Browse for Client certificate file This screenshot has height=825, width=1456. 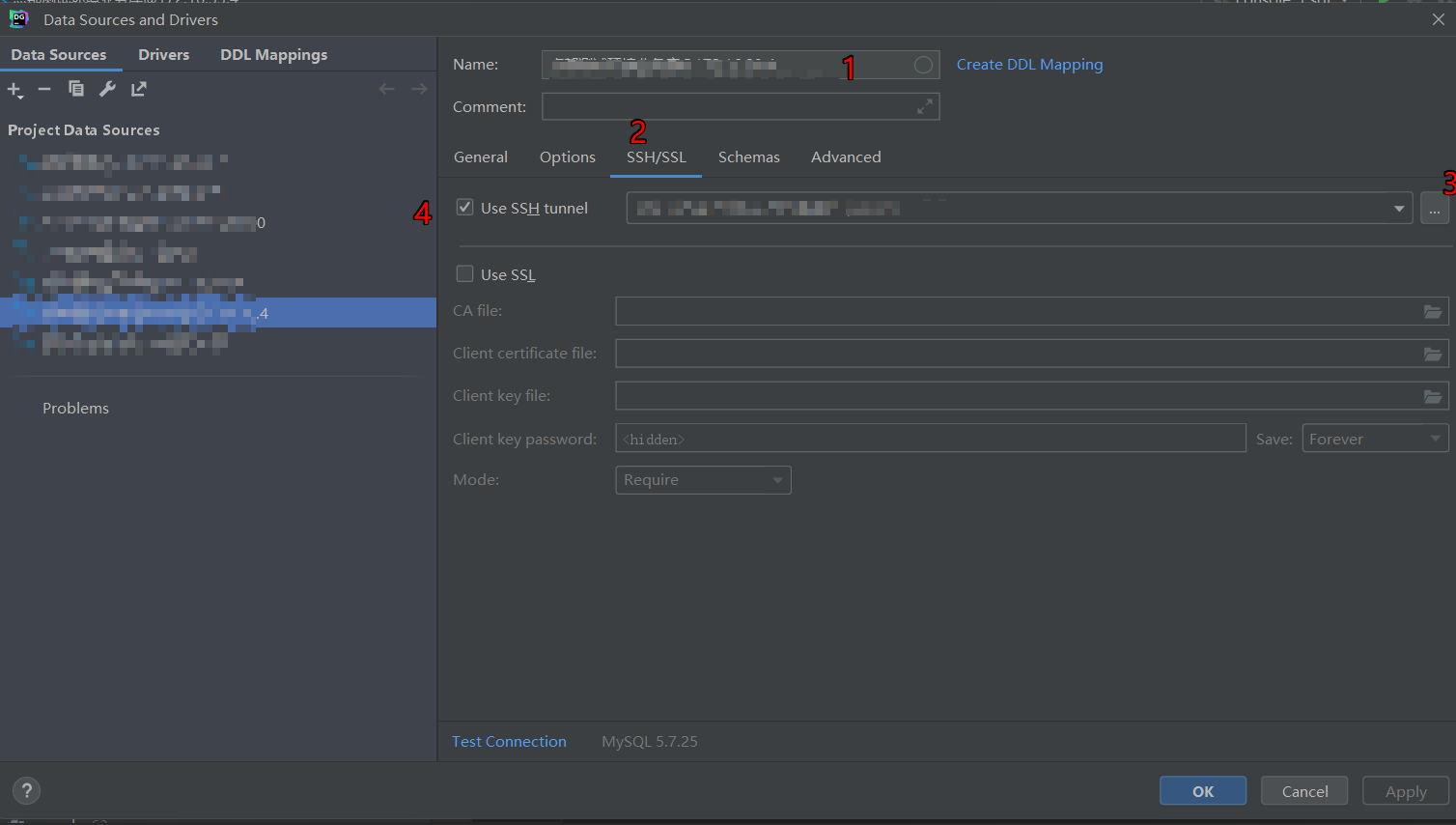[x=1433, y=354]
